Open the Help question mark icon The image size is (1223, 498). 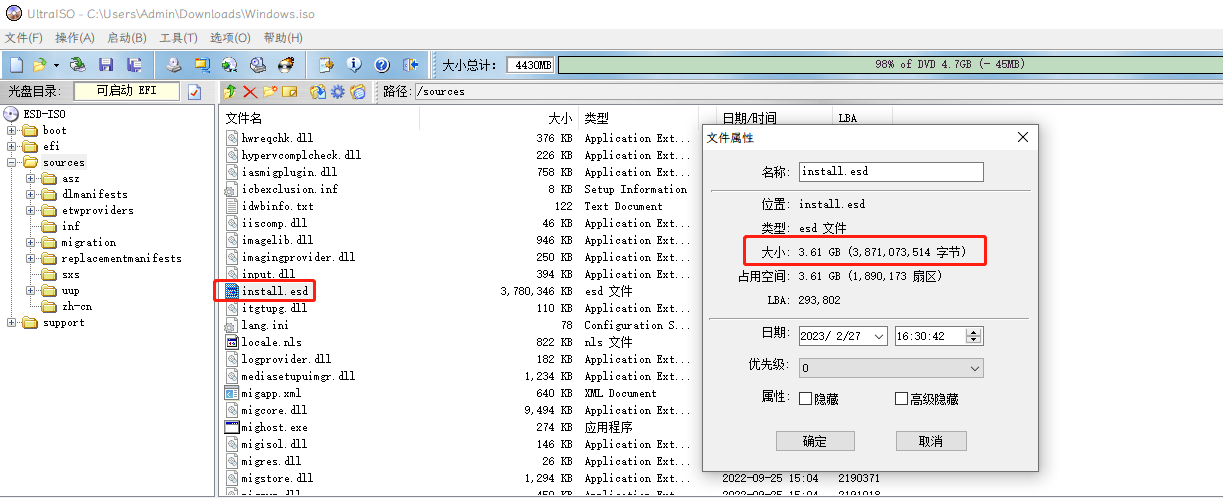click(x=382, y=65)
